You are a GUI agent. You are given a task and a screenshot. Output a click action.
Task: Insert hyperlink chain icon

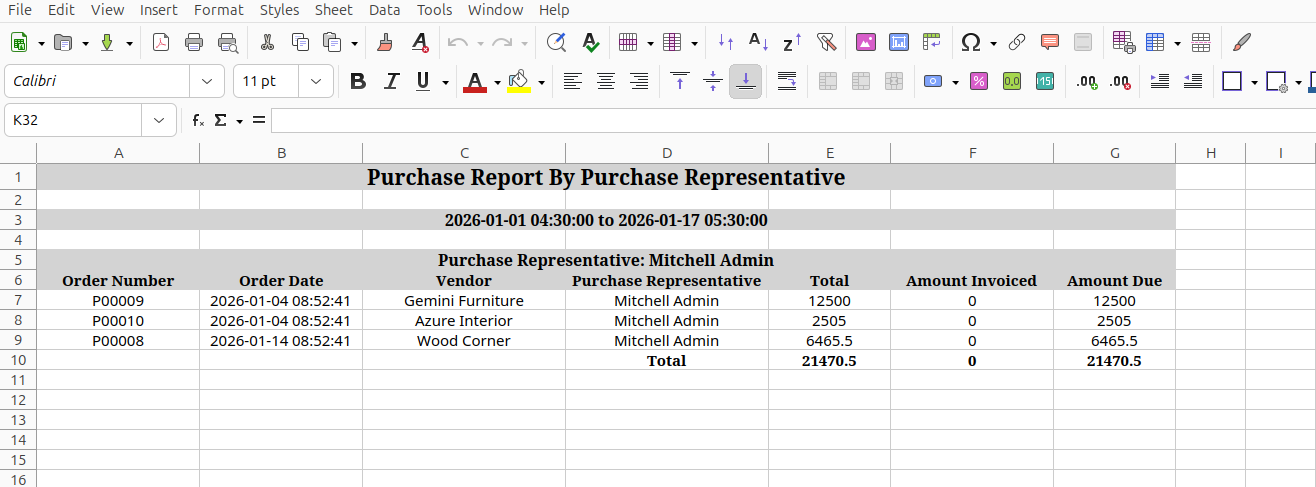tap(1017, 43)
